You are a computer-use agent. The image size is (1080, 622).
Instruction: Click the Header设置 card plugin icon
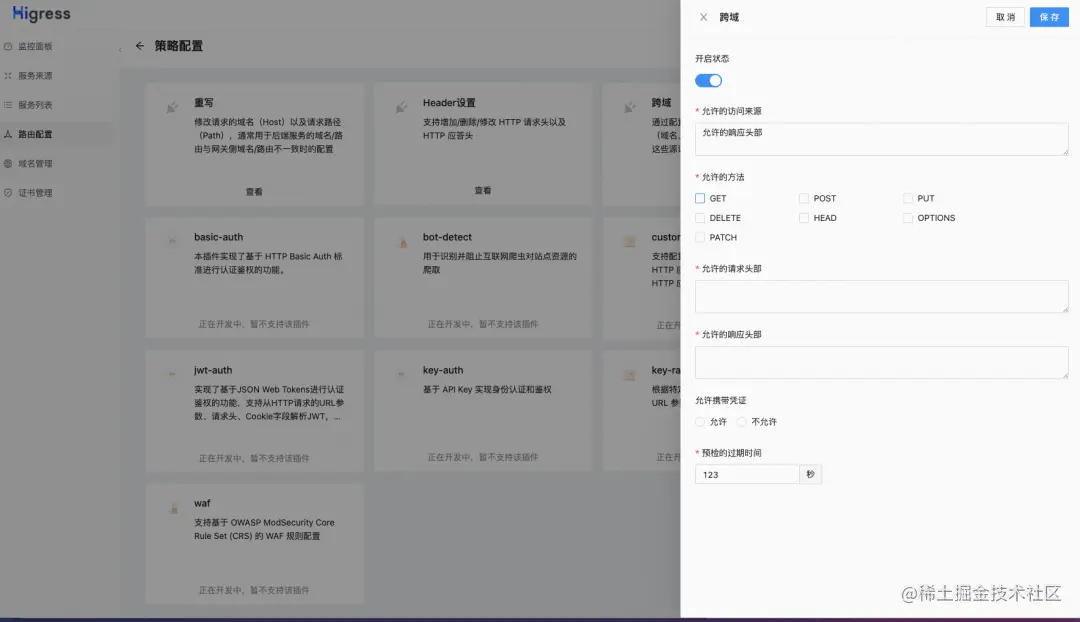pyautogui.click(x=401, y=107)
